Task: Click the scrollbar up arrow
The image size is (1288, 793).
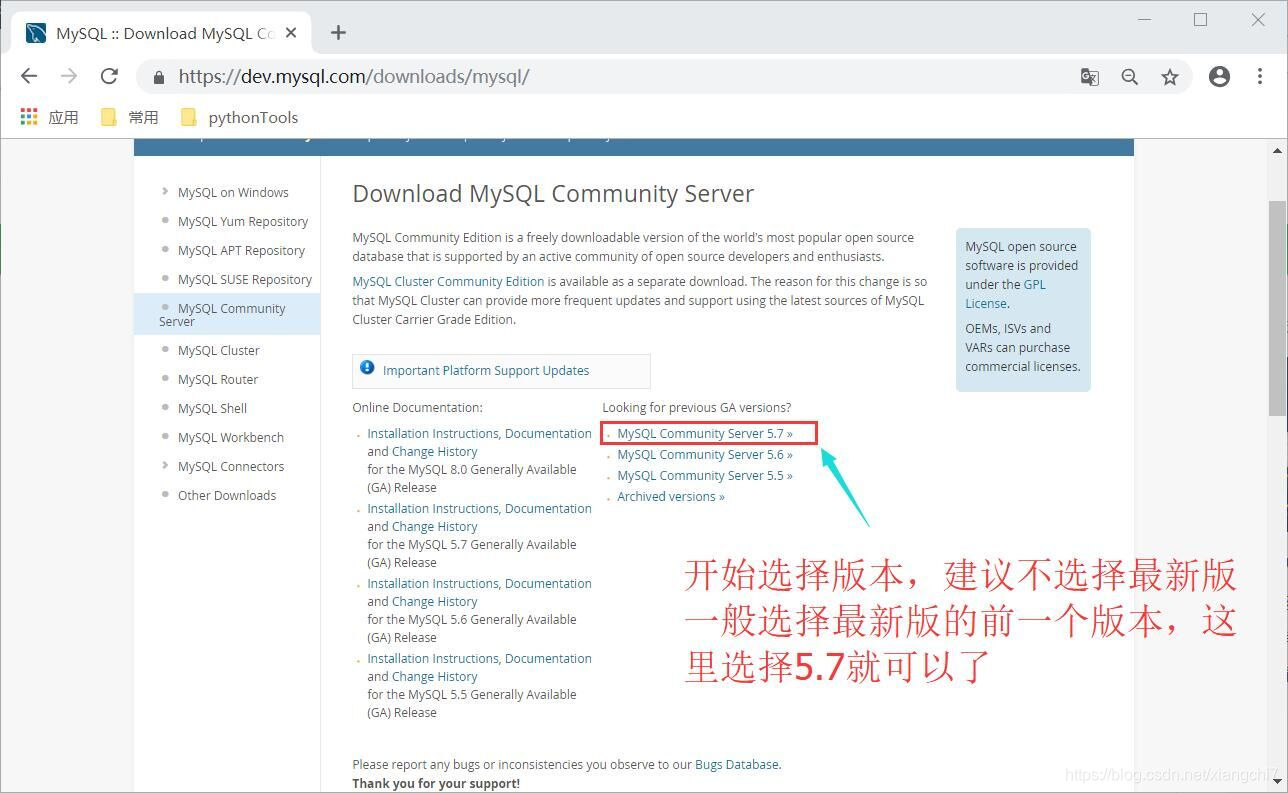Action: pos(1278,150)
